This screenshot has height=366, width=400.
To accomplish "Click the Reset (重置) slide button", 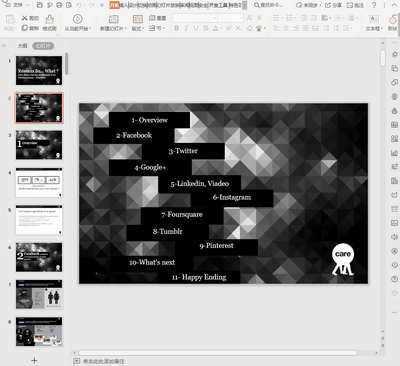I will 157,18.
